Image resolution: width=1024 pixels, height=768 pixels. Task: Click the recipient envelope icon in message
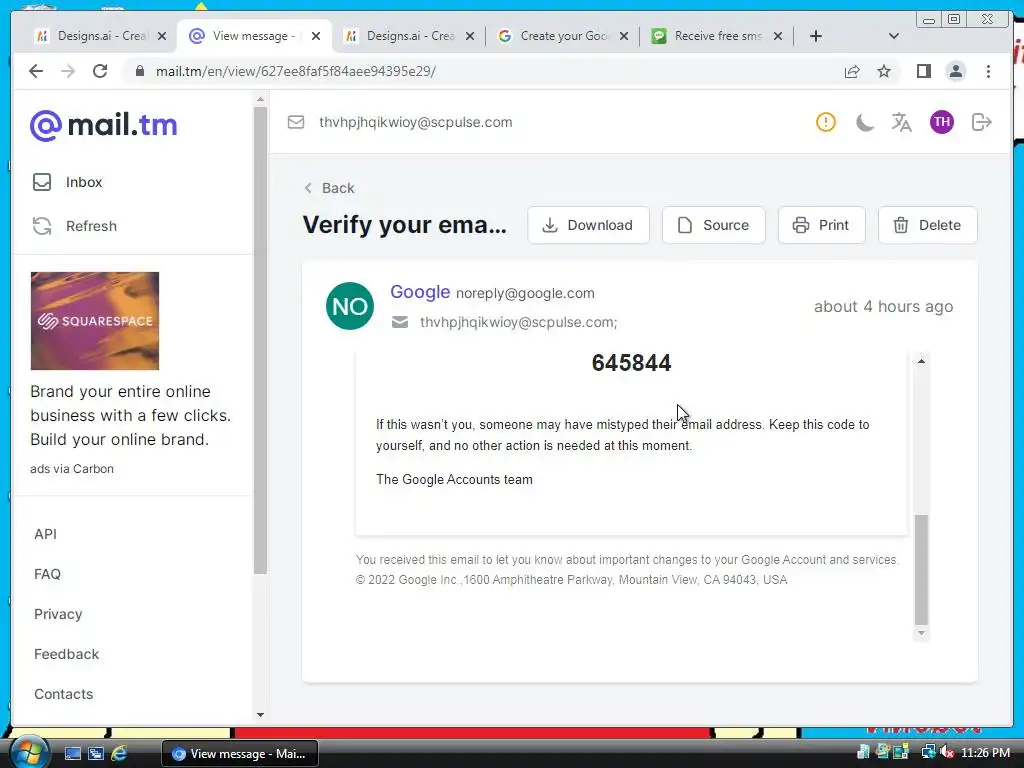400,322
